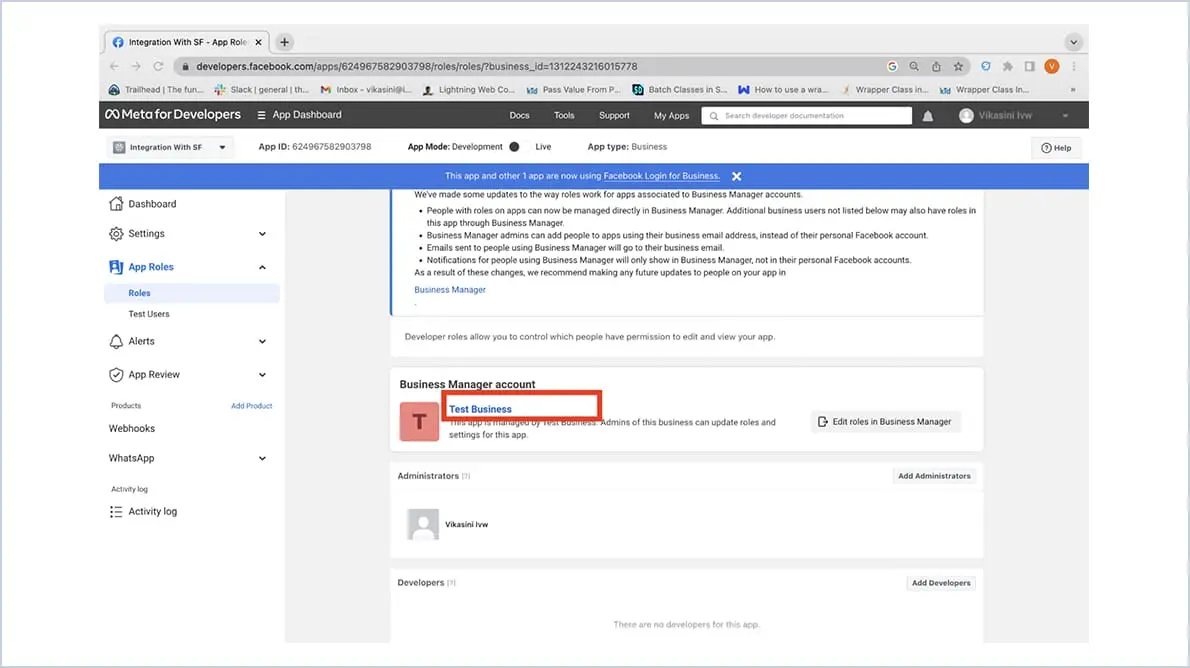Image resolution: width=1190 pixels, height=668 pixels.
Task: Open the My Apps menu
Action: click(x=672, y=115)
